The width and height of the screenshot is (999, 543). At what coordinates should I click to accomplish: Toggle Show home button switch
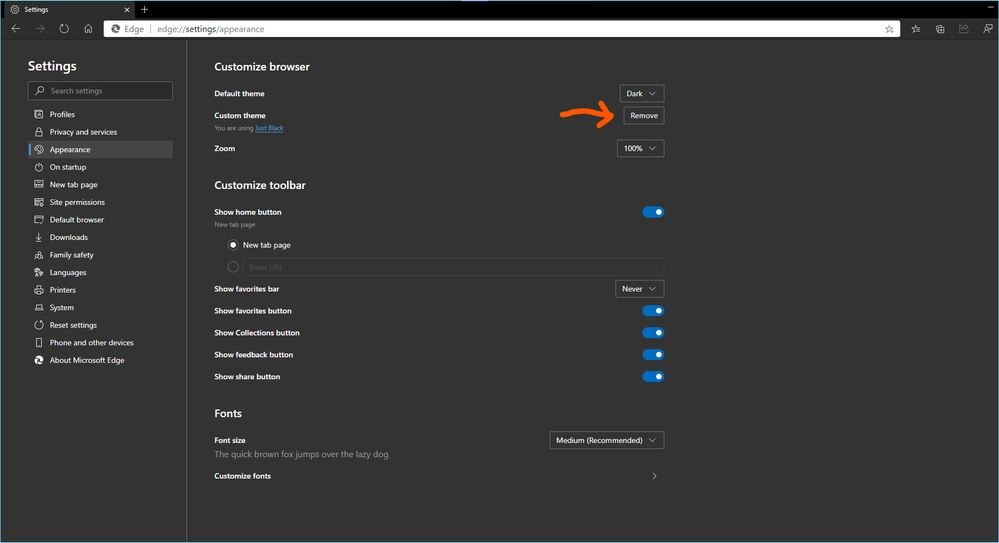[x=653, y=212]
